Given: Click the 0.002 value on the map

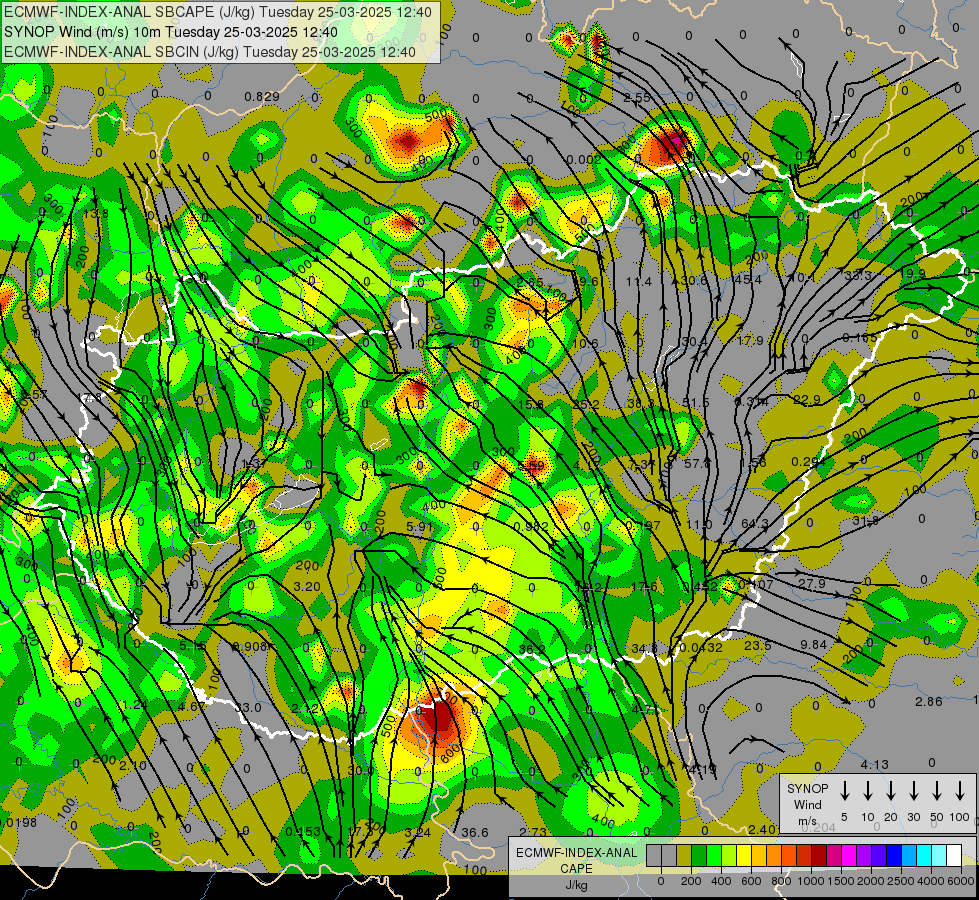Looking at the screenshot, I should point(584,160).
